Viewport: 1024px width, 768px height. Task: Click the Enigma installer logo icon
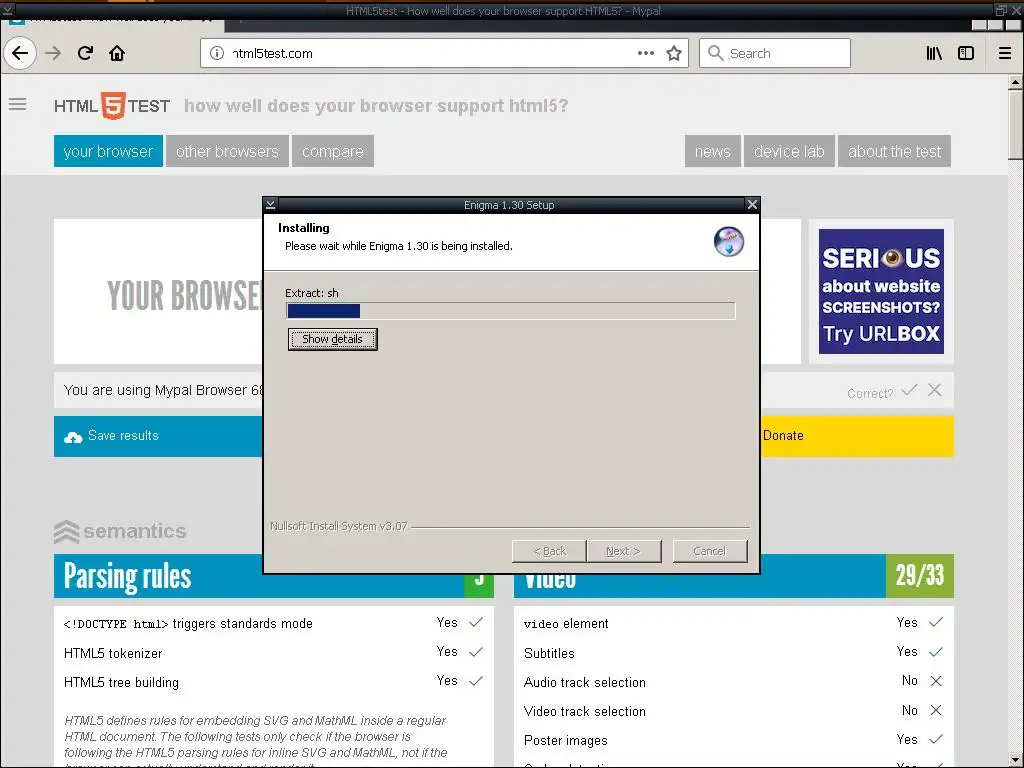click(729, 242)
